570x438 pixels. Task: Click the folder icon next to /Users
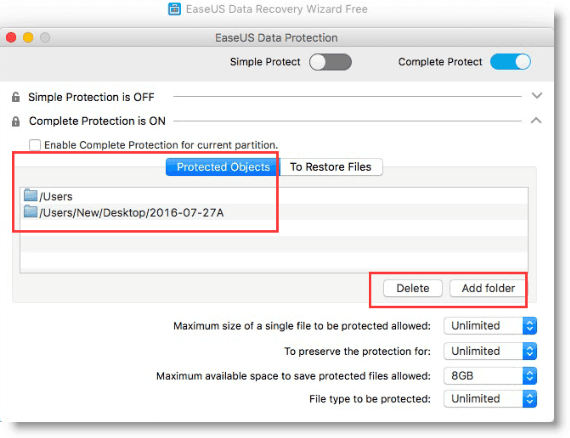coord(31,195)
